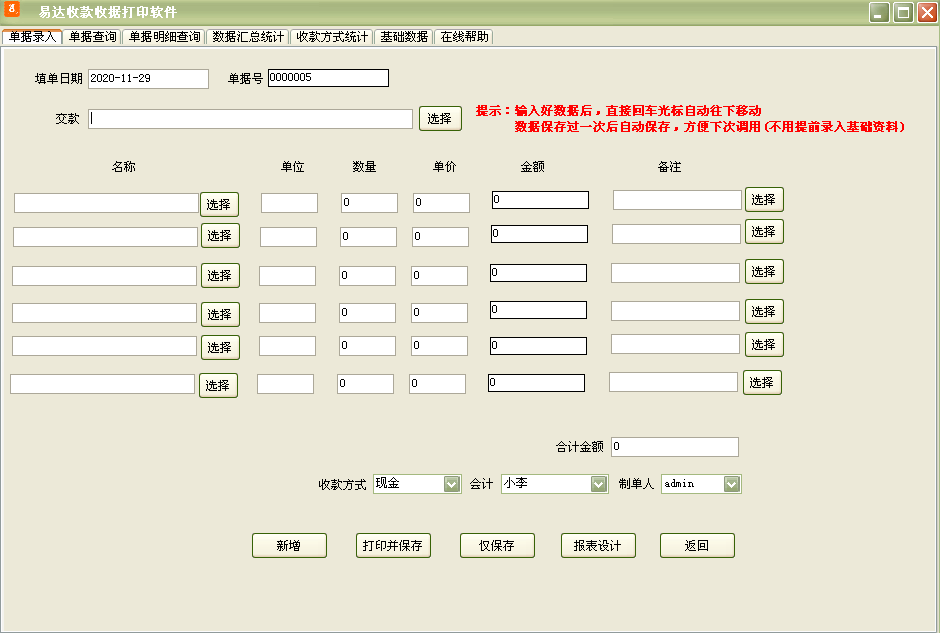Click the application logo icon in title bar
Image resolution: width=940 pixels, height=633 pixels.
(13, 10)
